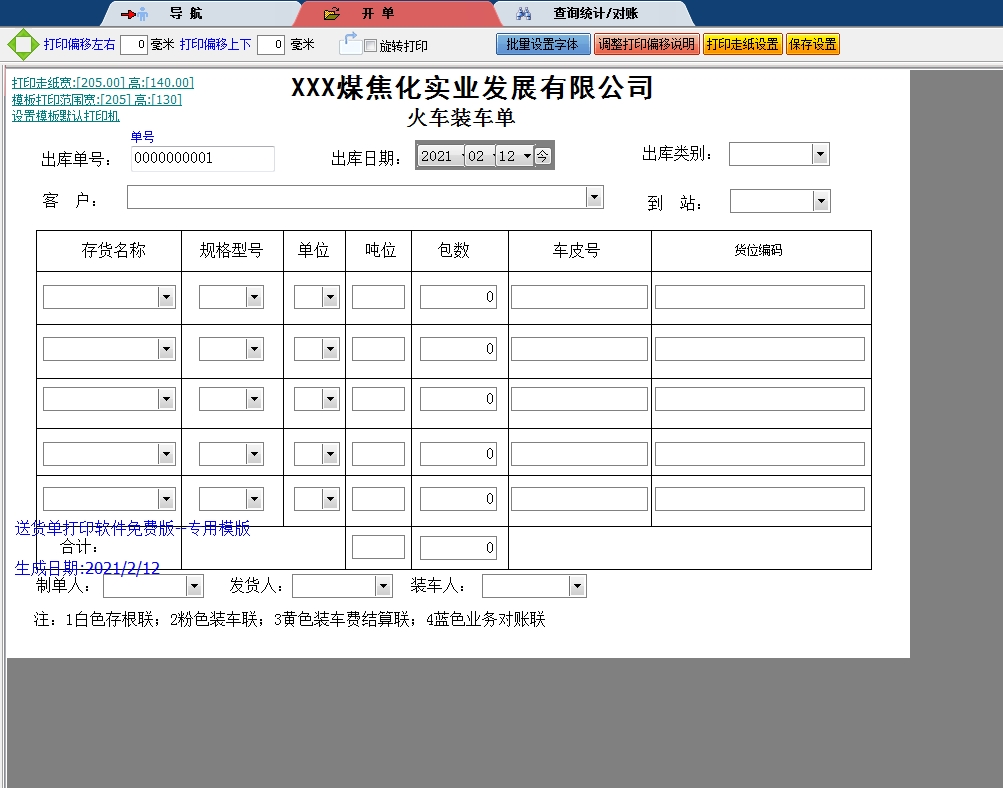Click the 出库单号 input field
Viewport: 1003px width, 788px height.
(x=202, y=158)
